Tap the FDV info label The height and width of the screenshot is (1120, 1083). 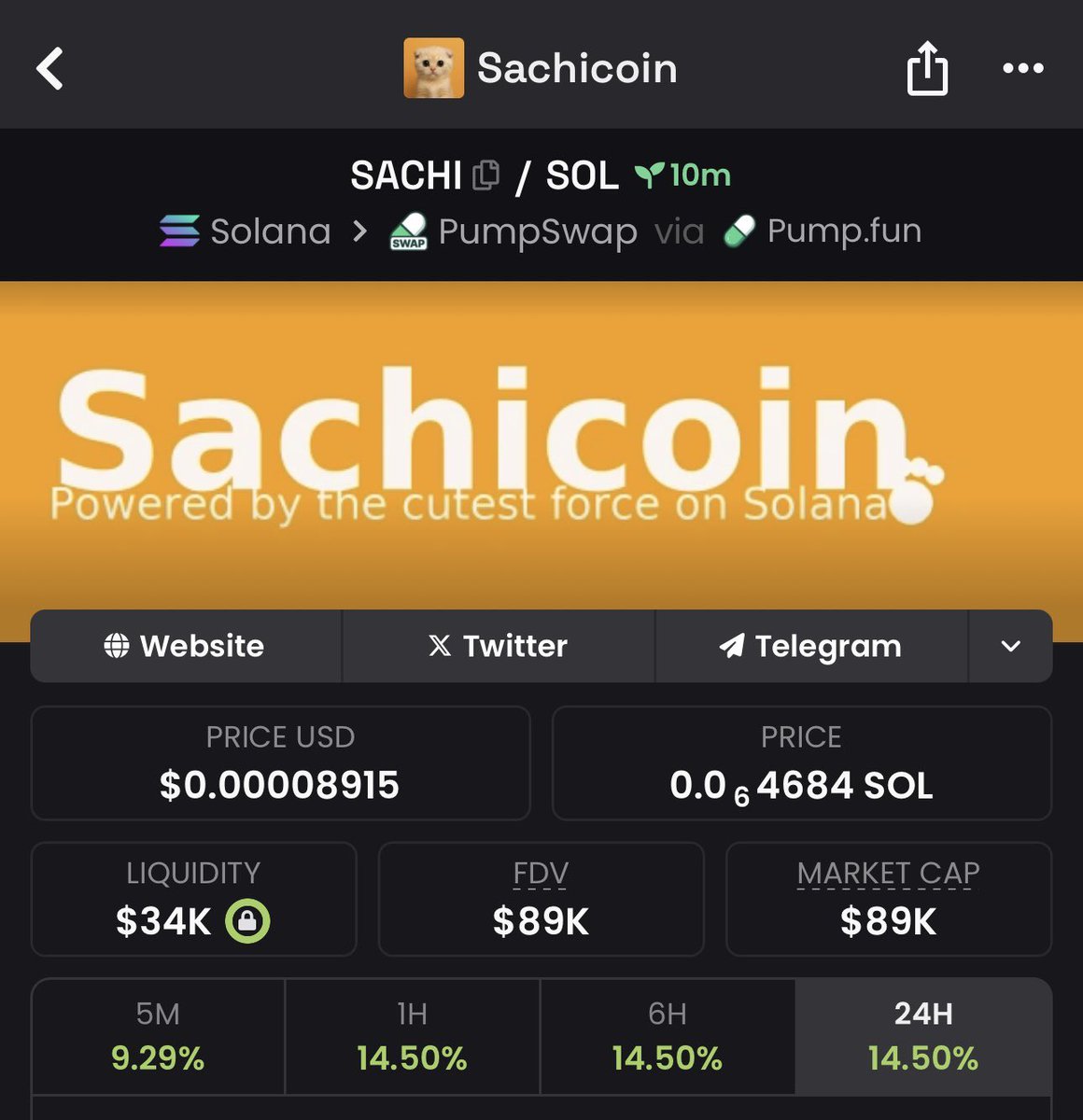pyautogui.click(x=541, y=874)
